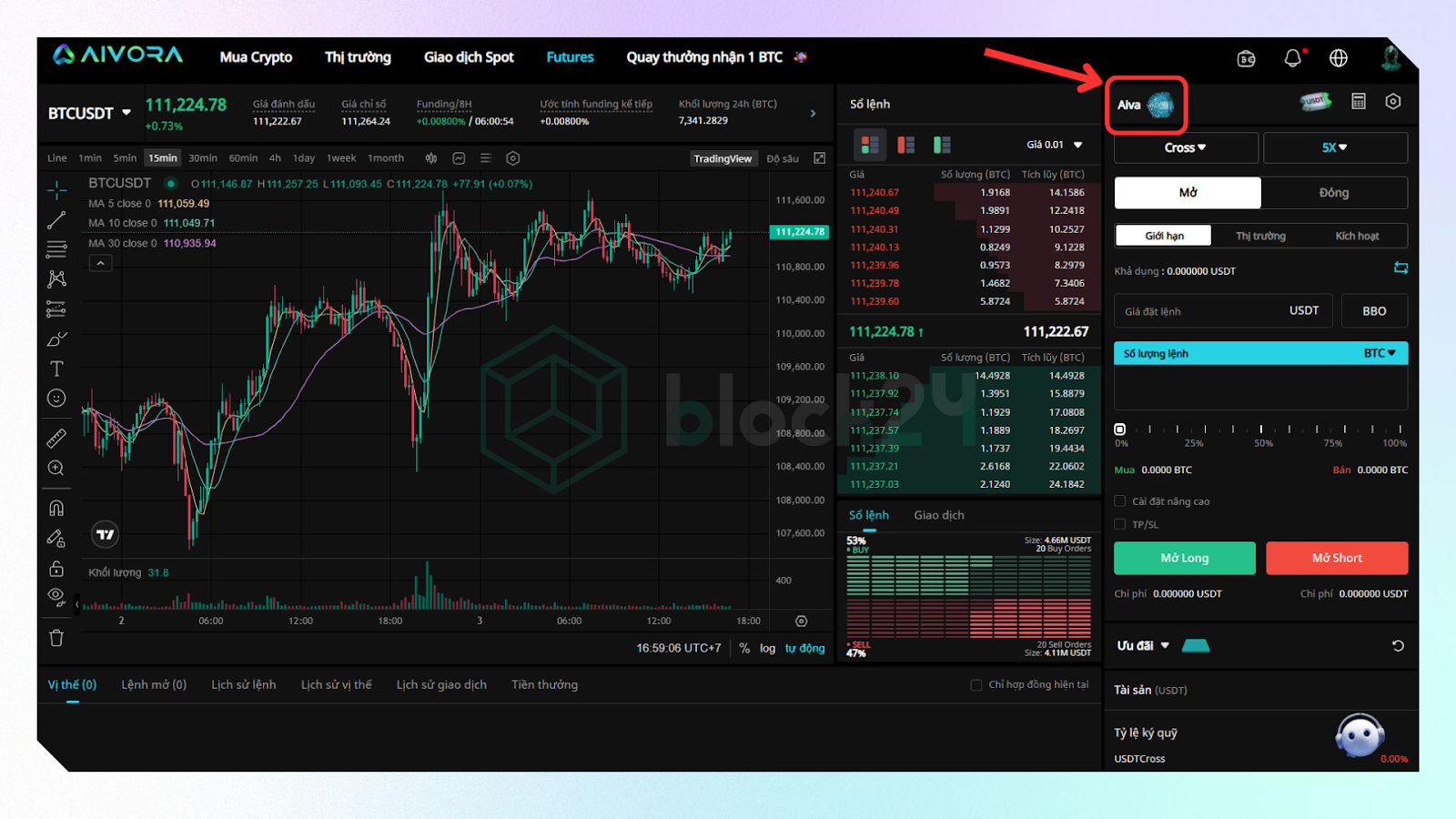This screenshot has height=819, width=1456.
Task: Open the Thị trường menu
Action: point(358,57)
